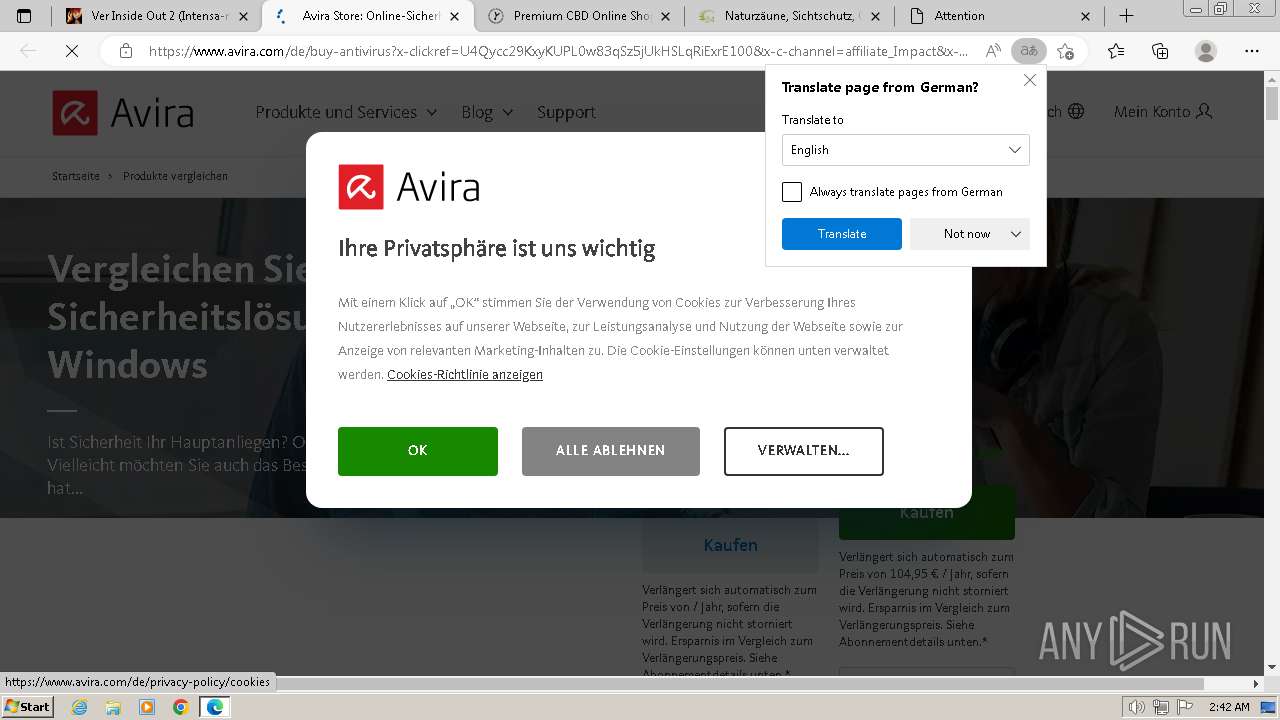Accept cookies with OK button

point(418,451)
